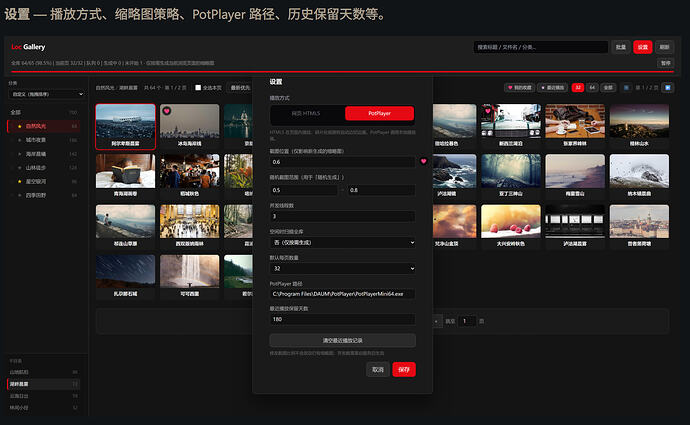Open the coffee table meeting thumbnail
This screenshot has width=690, height=425.
[x=575, y=121]
